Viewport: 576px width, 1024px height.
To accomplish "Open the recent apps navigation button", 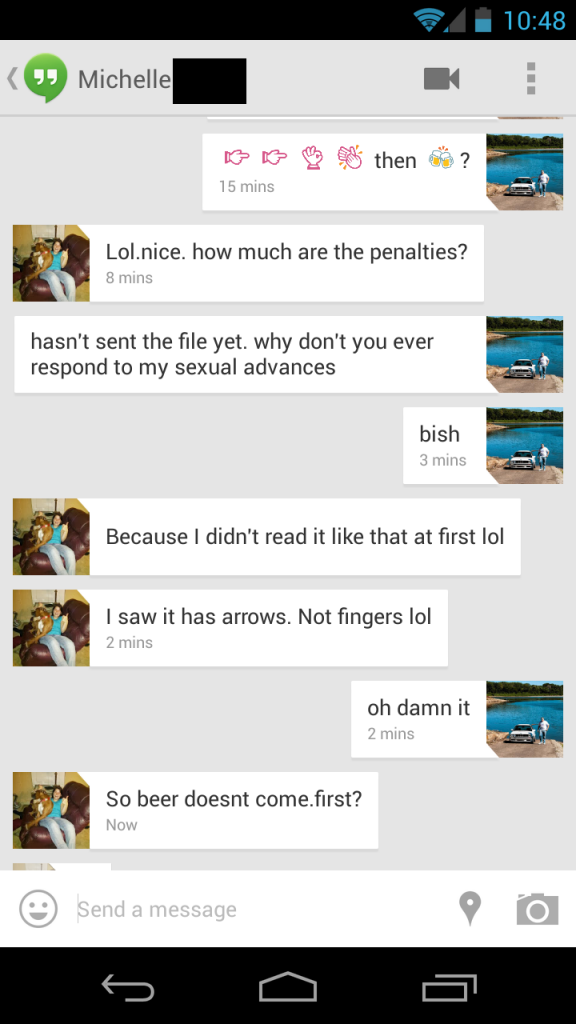I will pos(449,987).
